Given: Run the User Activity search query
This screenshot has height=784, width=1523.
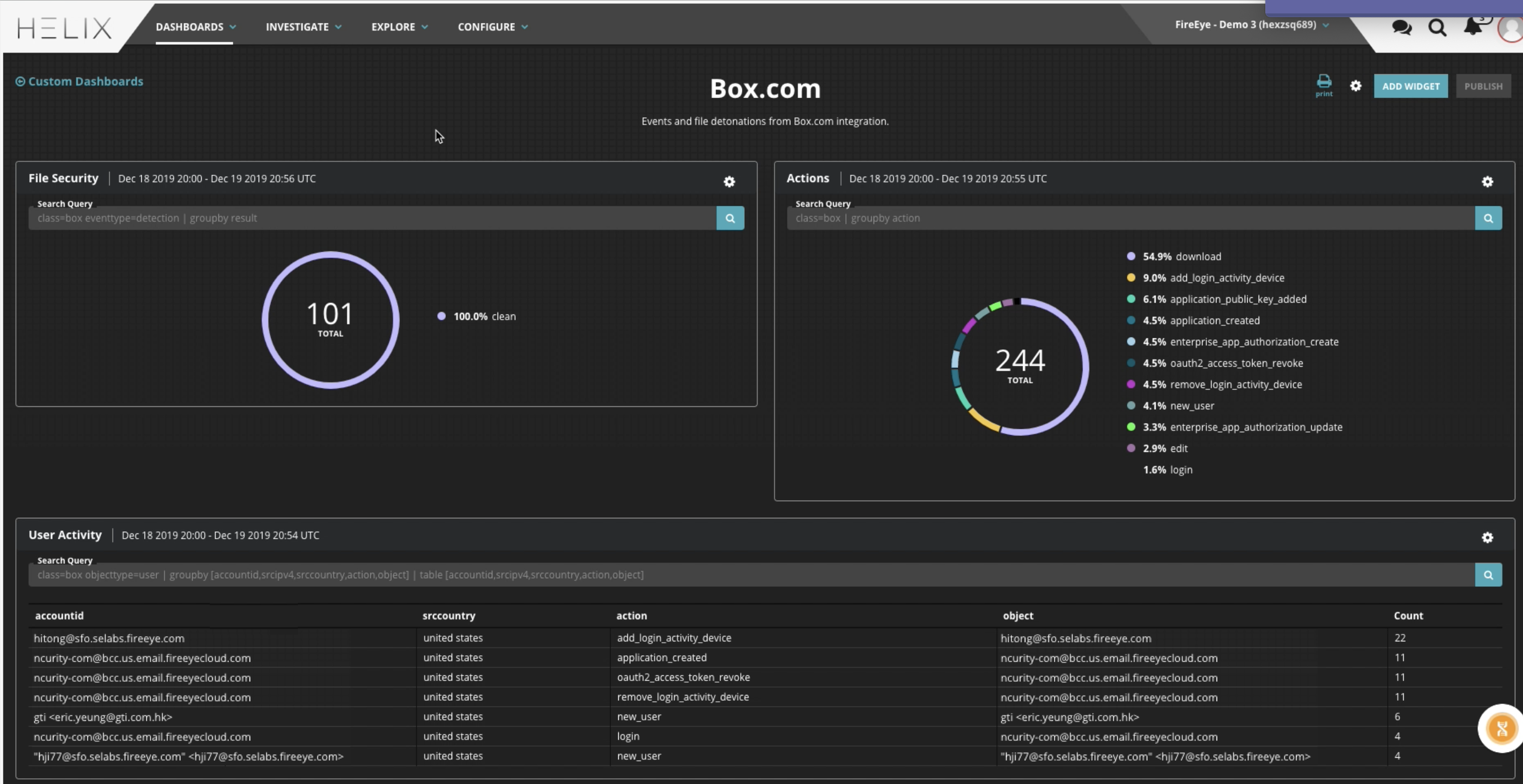Looking at the screenshot, I should [1488, 575].
